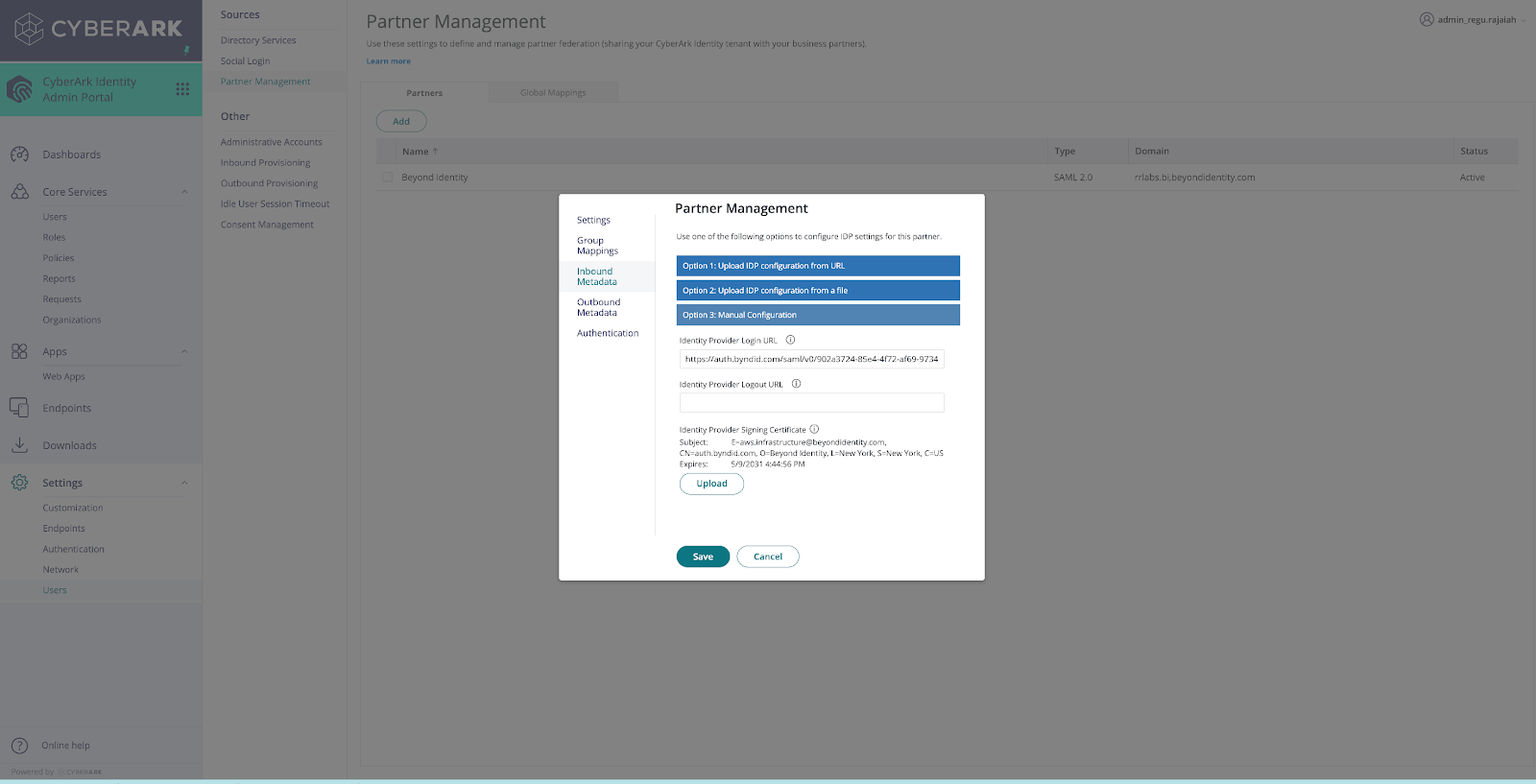Image resolution: width=1536 pixels, height=784 pixels.
Task: Go to Policies under Core Services
Action: [58, 258]
